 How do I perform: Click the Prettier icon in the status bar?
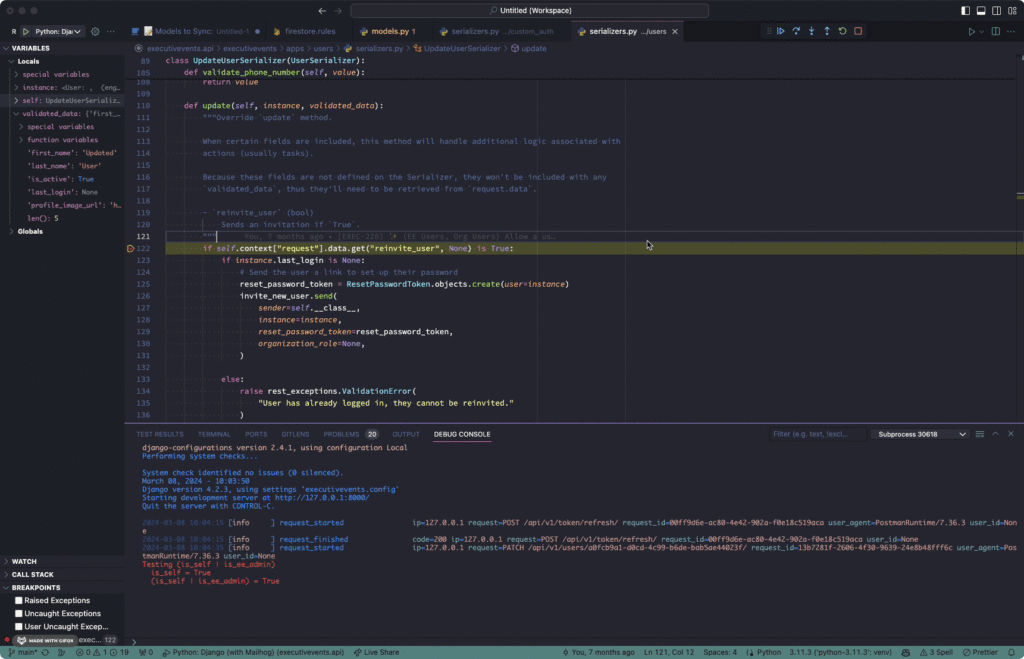point(975,651)
